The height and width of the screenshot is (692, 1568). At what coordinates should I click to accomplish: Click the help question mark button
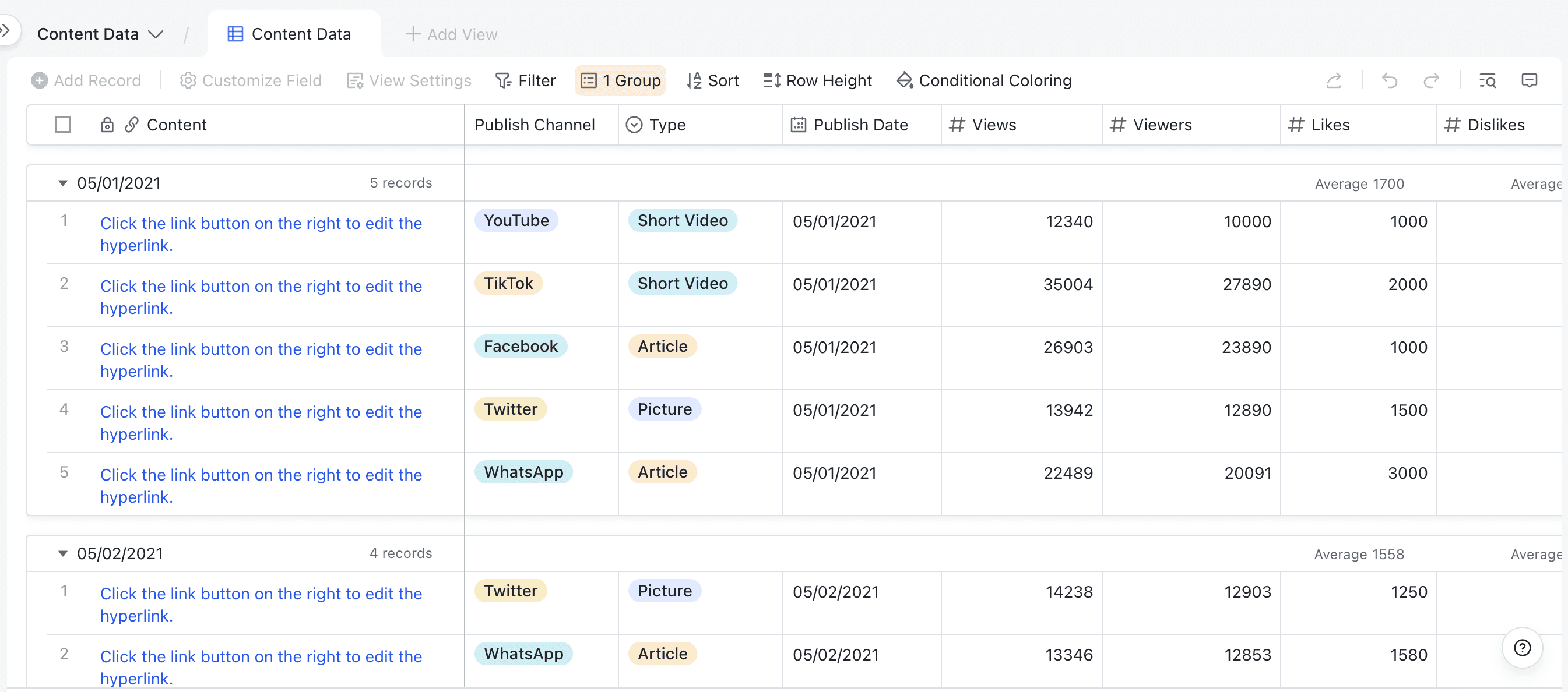pyautogui.click(x=1522, y=648)
